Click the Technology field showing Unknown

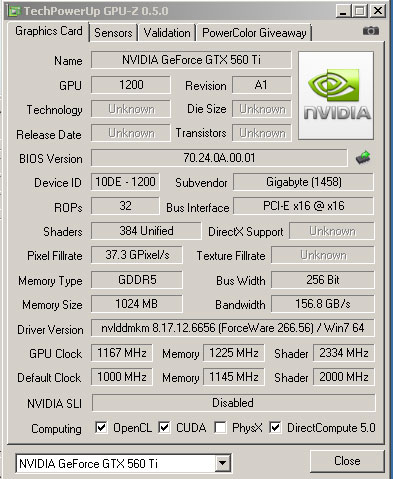131,109
